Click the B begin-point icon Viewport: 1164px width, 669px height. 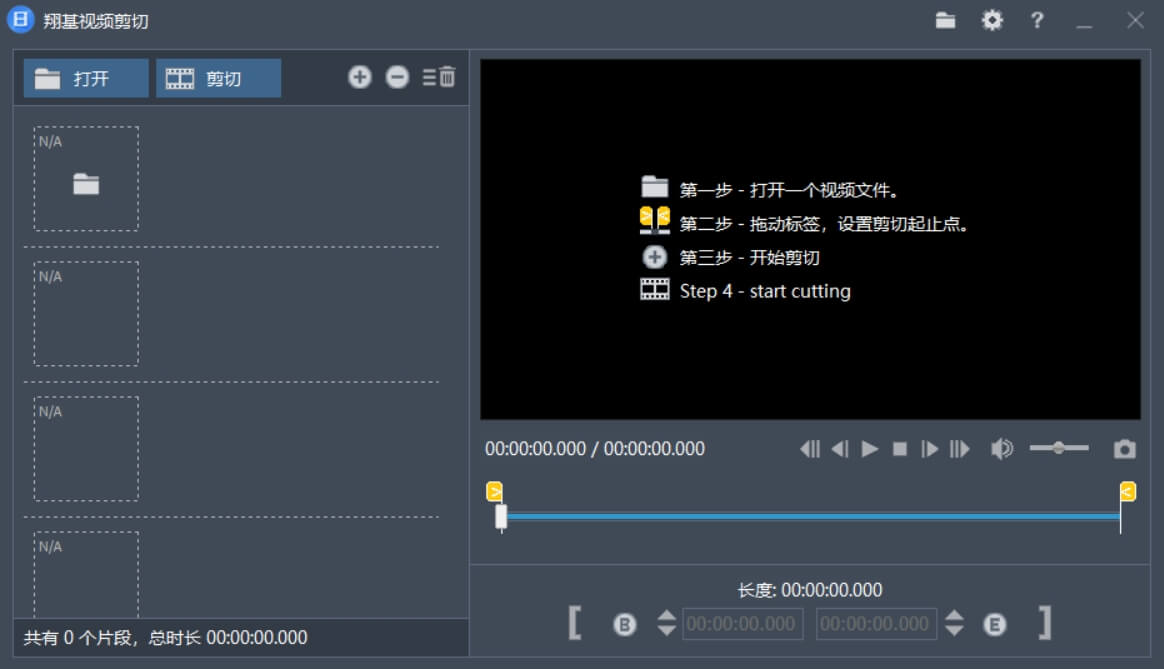click(x=625, y=624)
